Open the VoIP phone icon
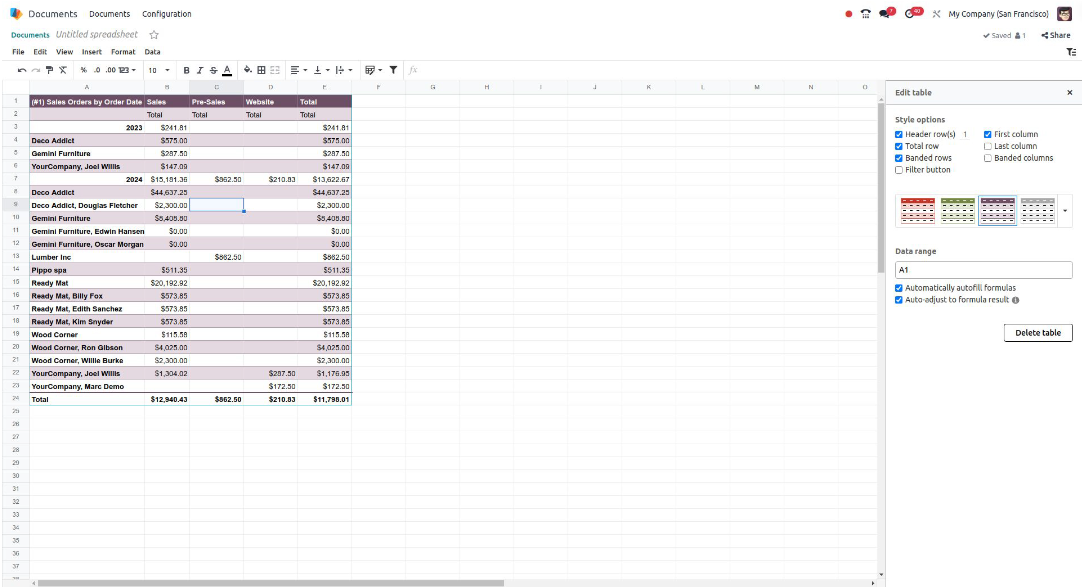Screen dimensions: 1083x587 pos(865,14)
